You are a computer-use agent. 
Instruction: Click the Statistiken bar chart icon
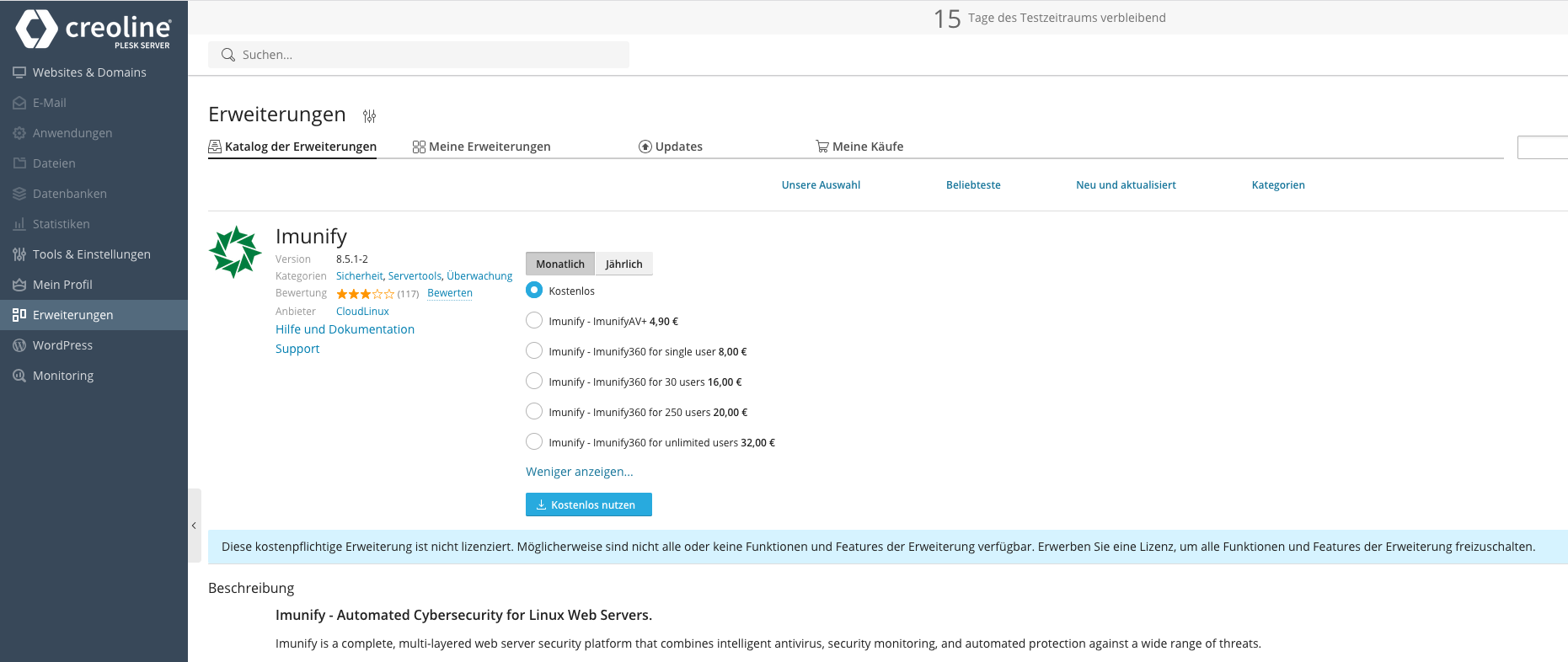(x=19, y=224)
